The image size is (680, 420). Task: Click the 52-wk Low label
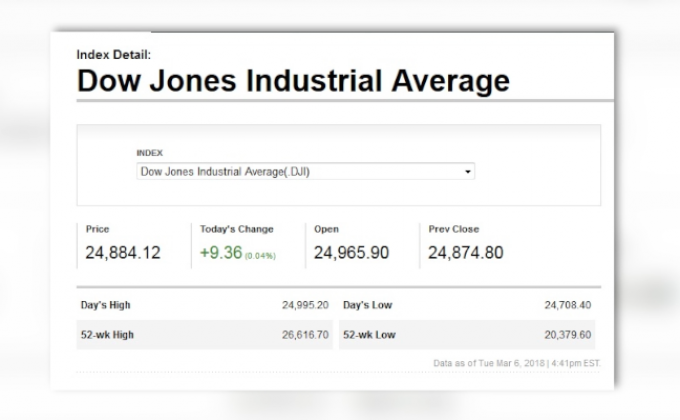click(x=369, y=334)
